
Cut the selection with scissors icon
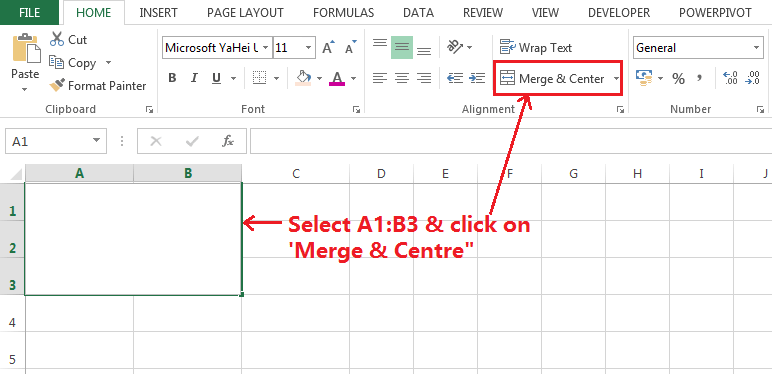pyautogui.click(x=68, y=39)
